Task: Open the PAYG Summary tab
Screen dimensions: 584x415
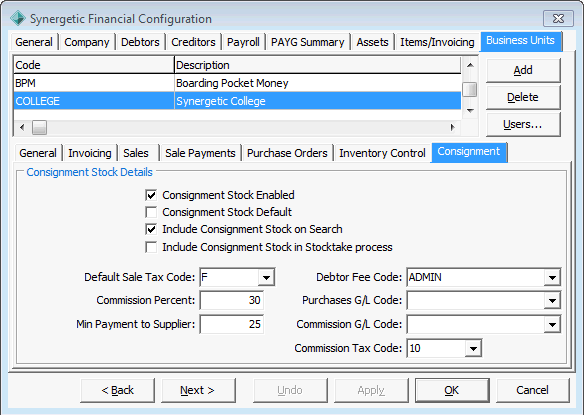Action: 308,42
